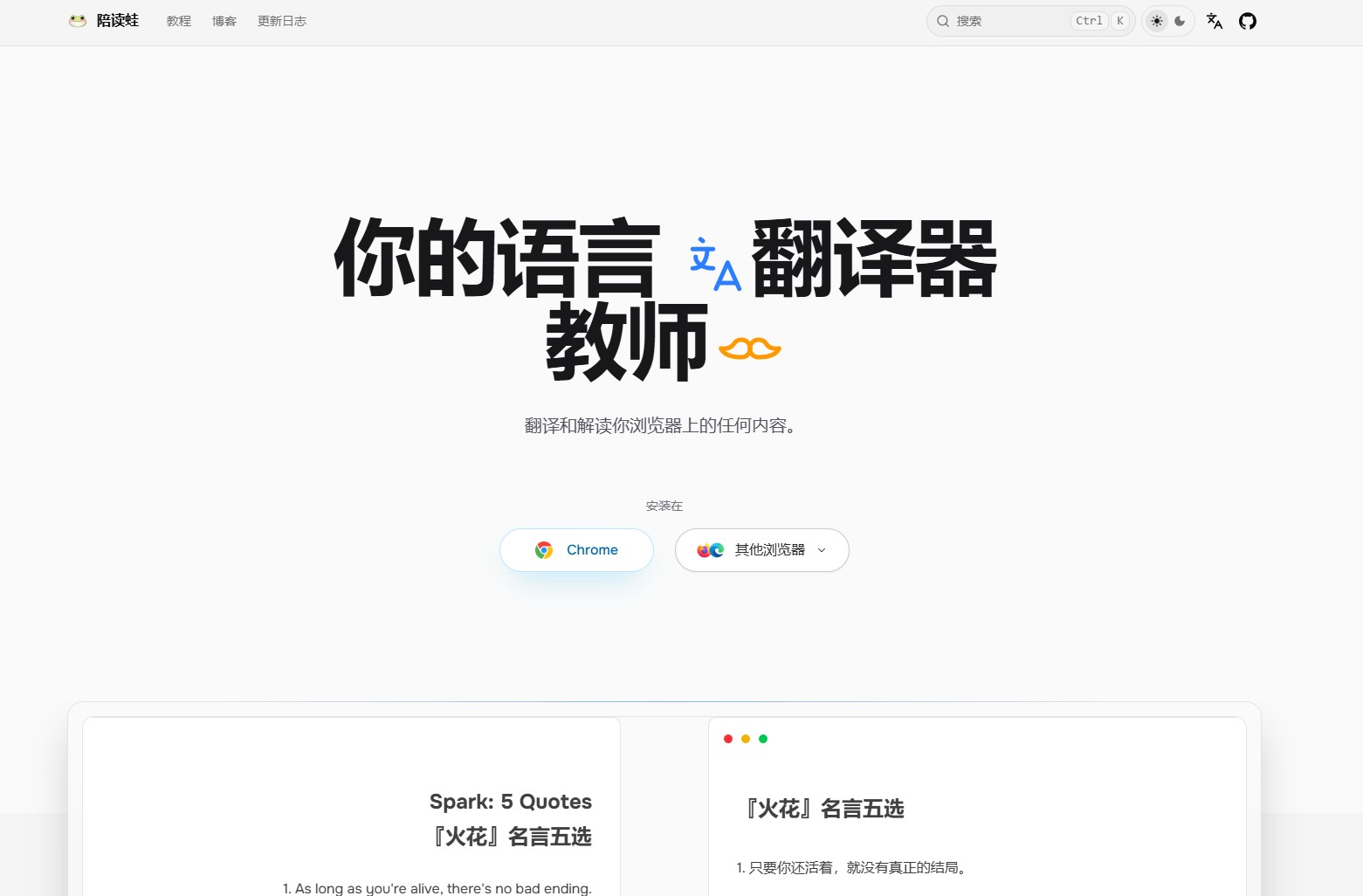This screenshot has width=1363, height=896.
Task: Expand the 其他浏览器 dropdown
Action: point(761,550)
